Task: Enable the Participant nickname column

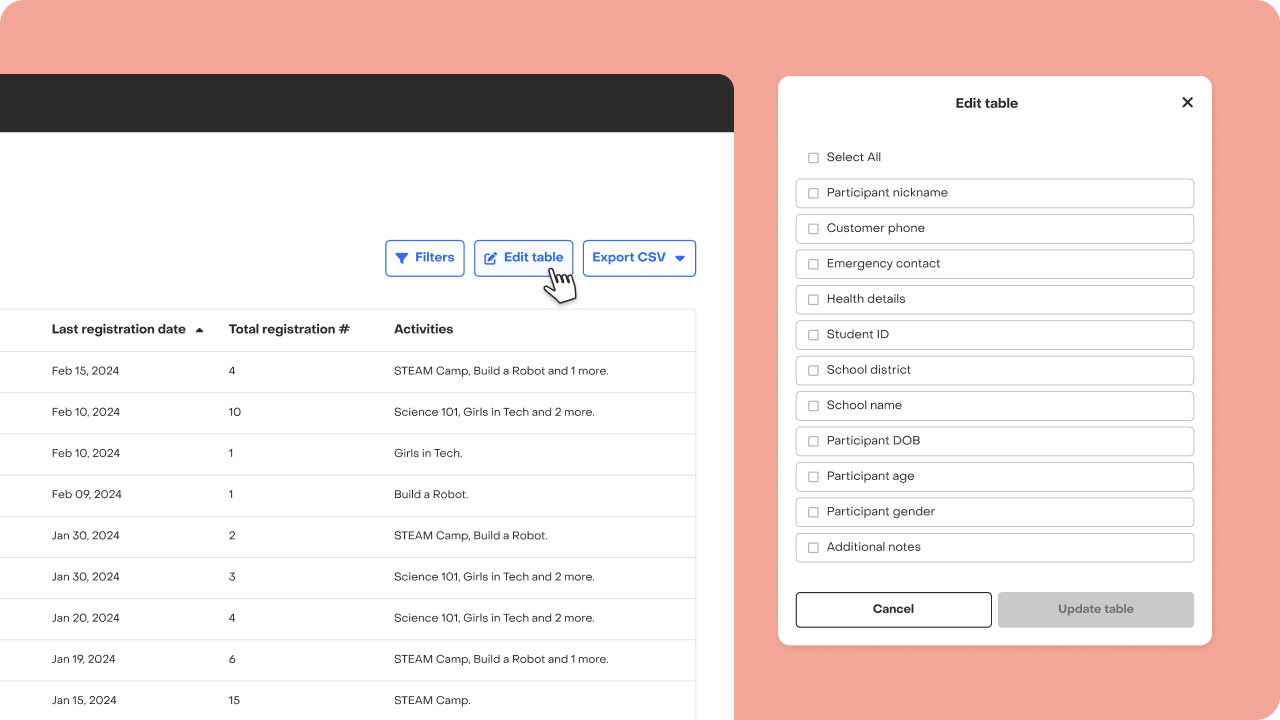Action: pos(813,193)
